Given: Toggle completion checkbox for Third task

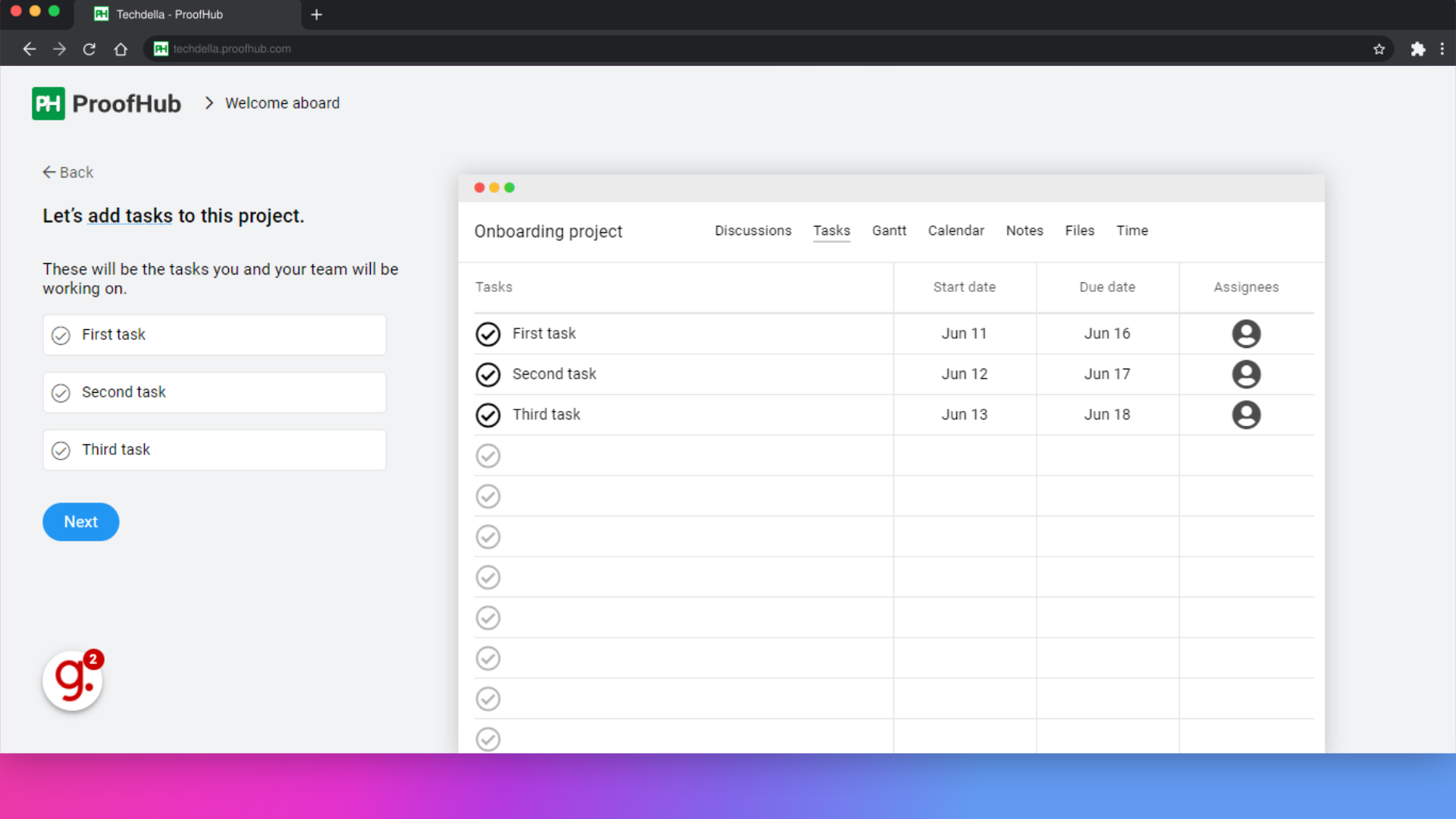Looking at the screenshot, I should point(59,449).
